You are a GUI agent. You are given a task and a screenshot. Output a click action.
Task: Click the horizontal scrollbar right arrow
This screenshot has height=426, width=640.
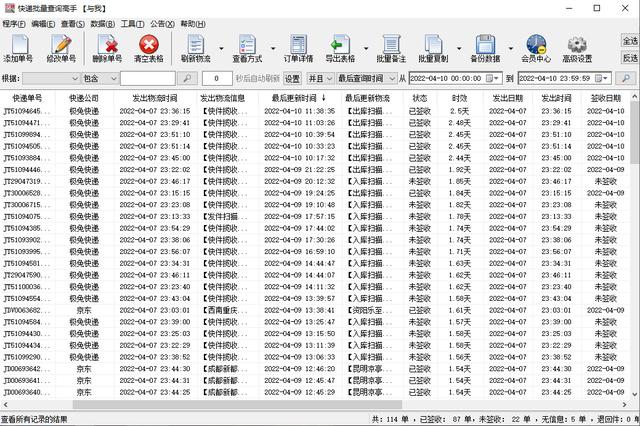(x=624, y=405)
